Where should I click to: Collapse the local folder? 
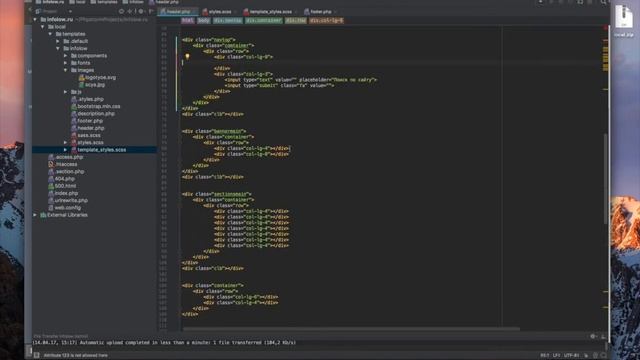[43, 27]
